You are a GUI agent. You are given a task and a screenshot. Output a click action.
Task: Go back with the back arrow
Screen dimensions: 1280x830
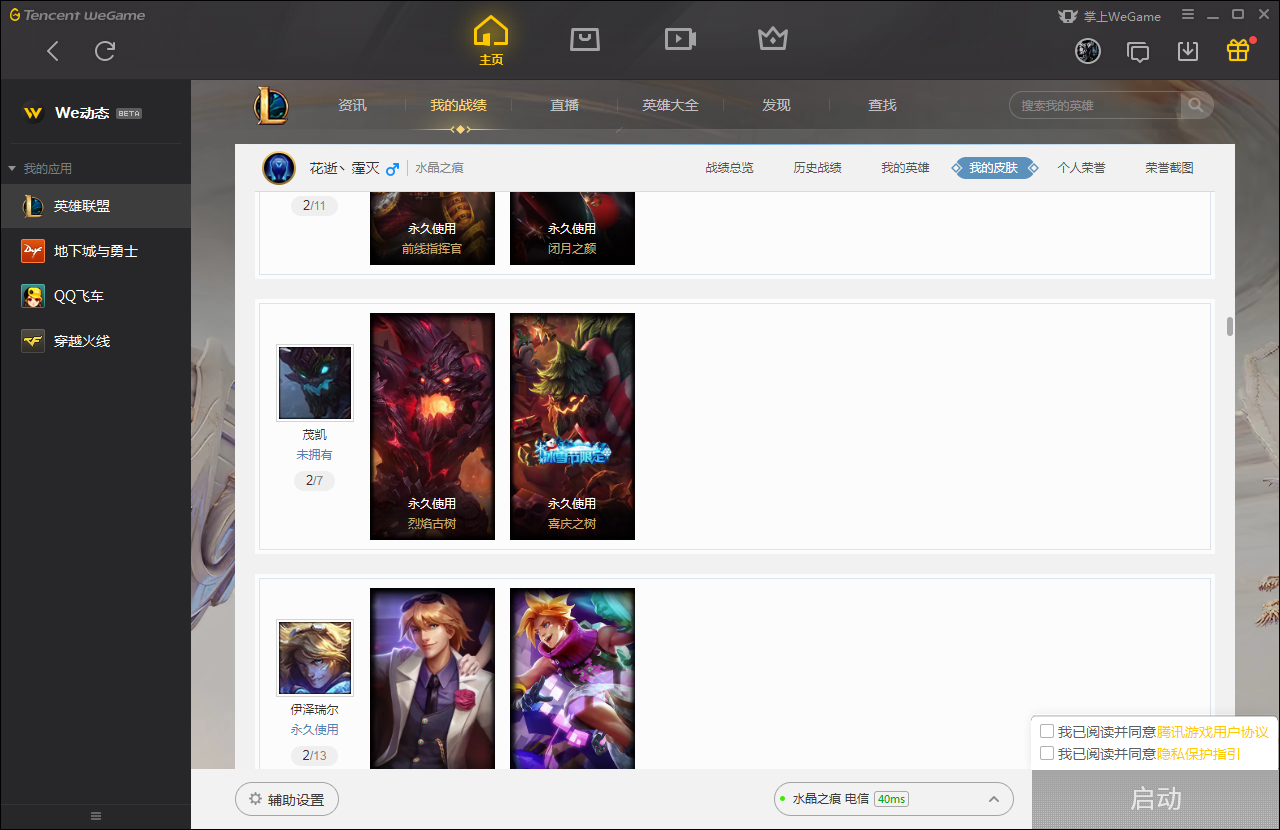click(53, 51)
